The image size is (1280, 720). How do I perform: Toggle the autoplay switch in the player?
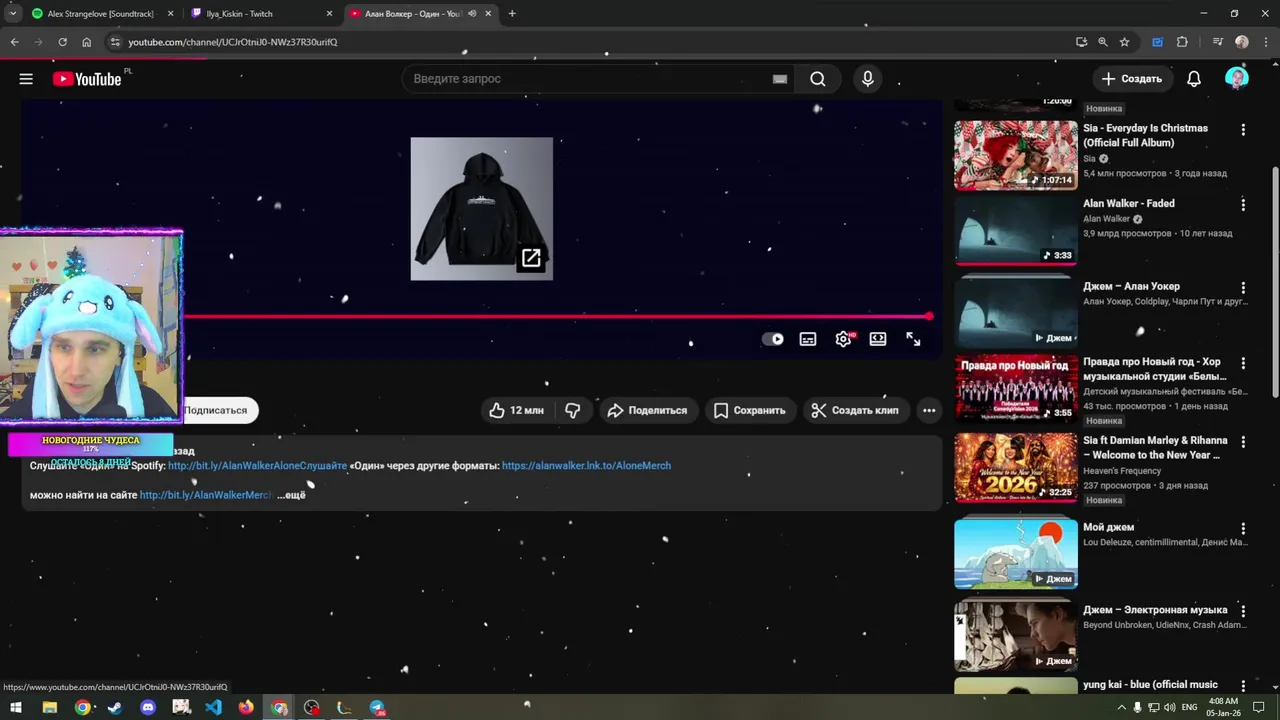click(773, 339)
